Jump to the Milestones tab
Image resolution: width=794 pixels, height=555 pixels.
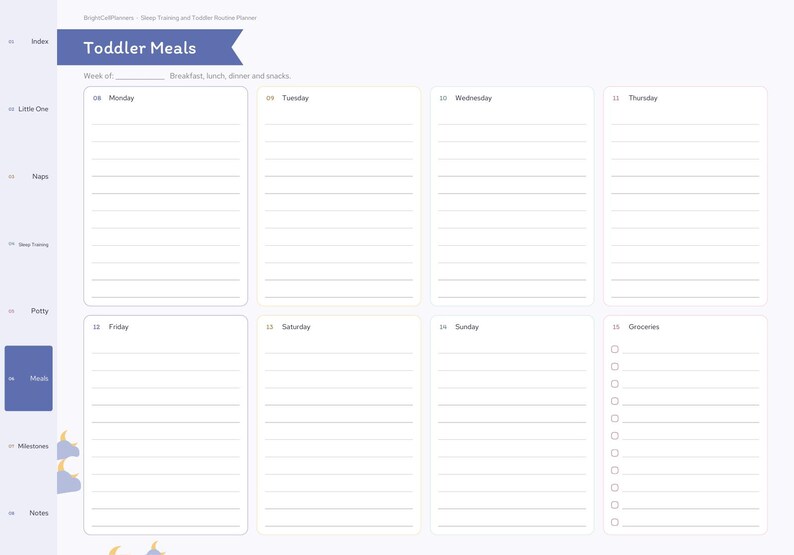[28, 446]
